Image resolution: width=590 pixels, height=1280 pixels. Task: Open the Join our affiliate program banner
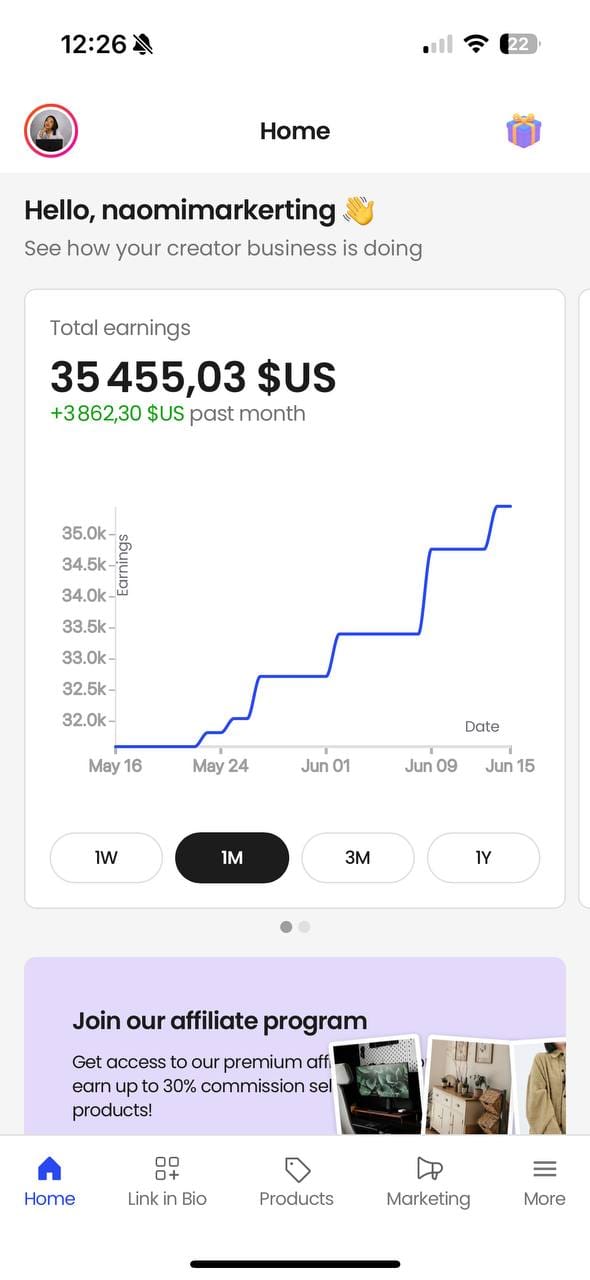coord(295,1046)
